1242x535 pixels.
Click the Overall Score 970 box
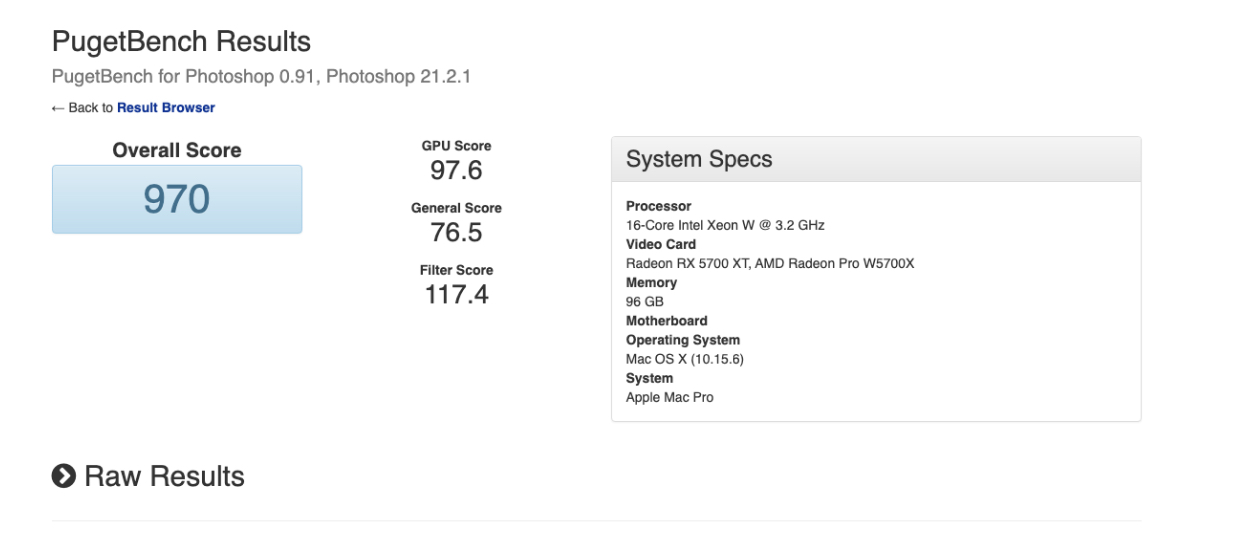point(177,200)
